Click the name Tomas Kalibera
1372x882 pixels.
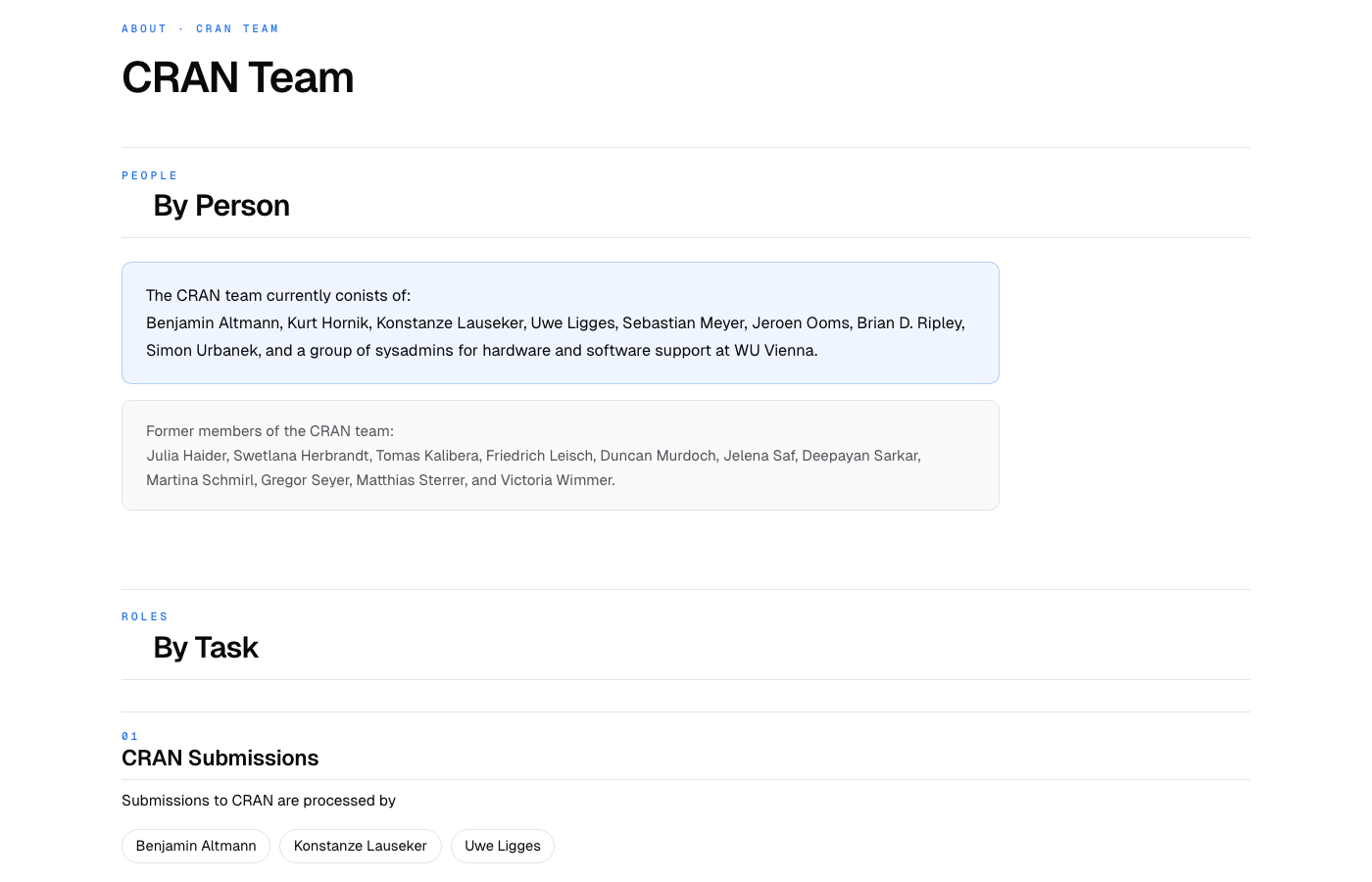[x=427, y=456]
